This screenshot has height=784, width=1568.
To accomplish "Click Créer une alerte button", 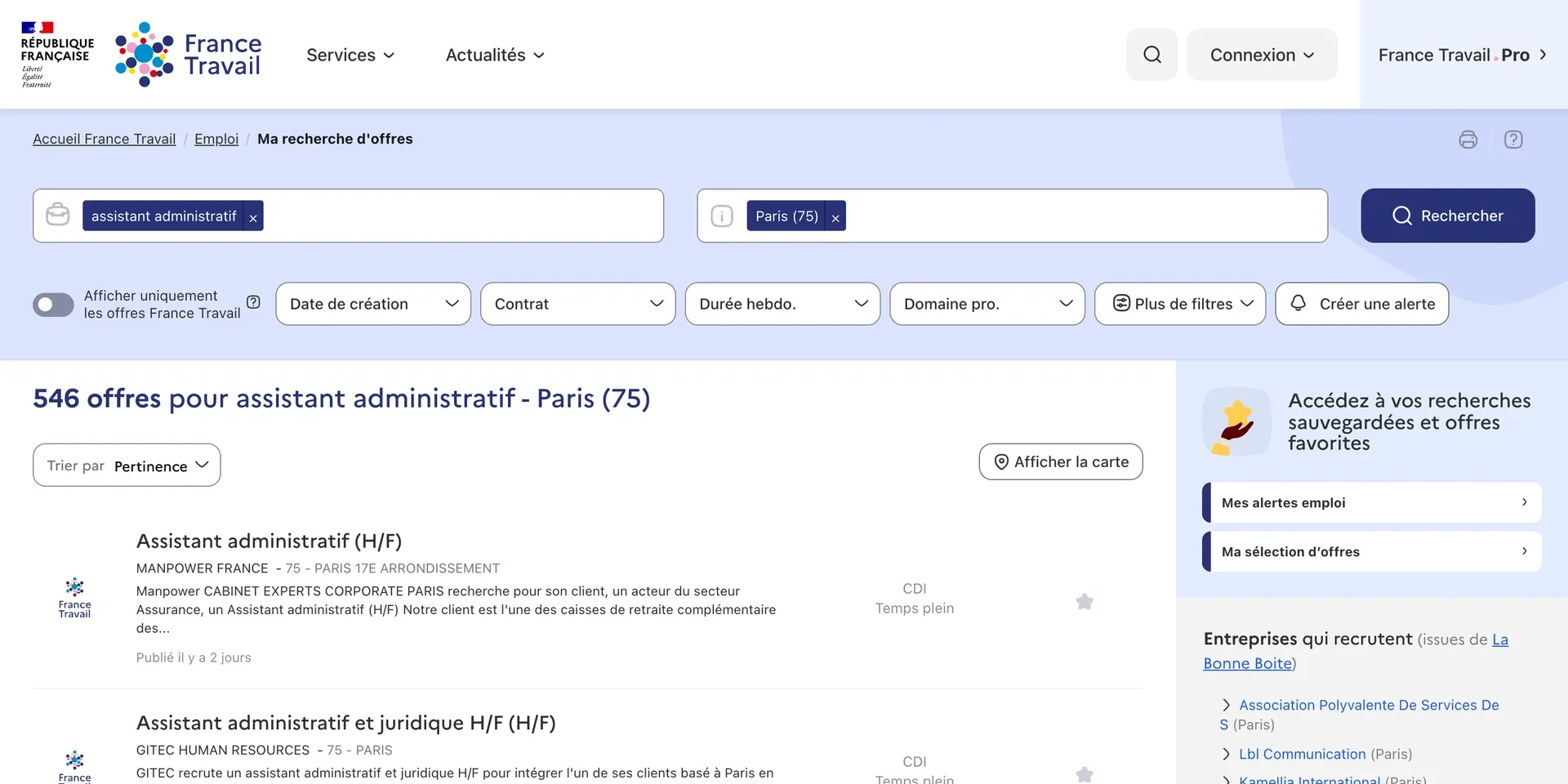I will click(x=1361, y=304).
